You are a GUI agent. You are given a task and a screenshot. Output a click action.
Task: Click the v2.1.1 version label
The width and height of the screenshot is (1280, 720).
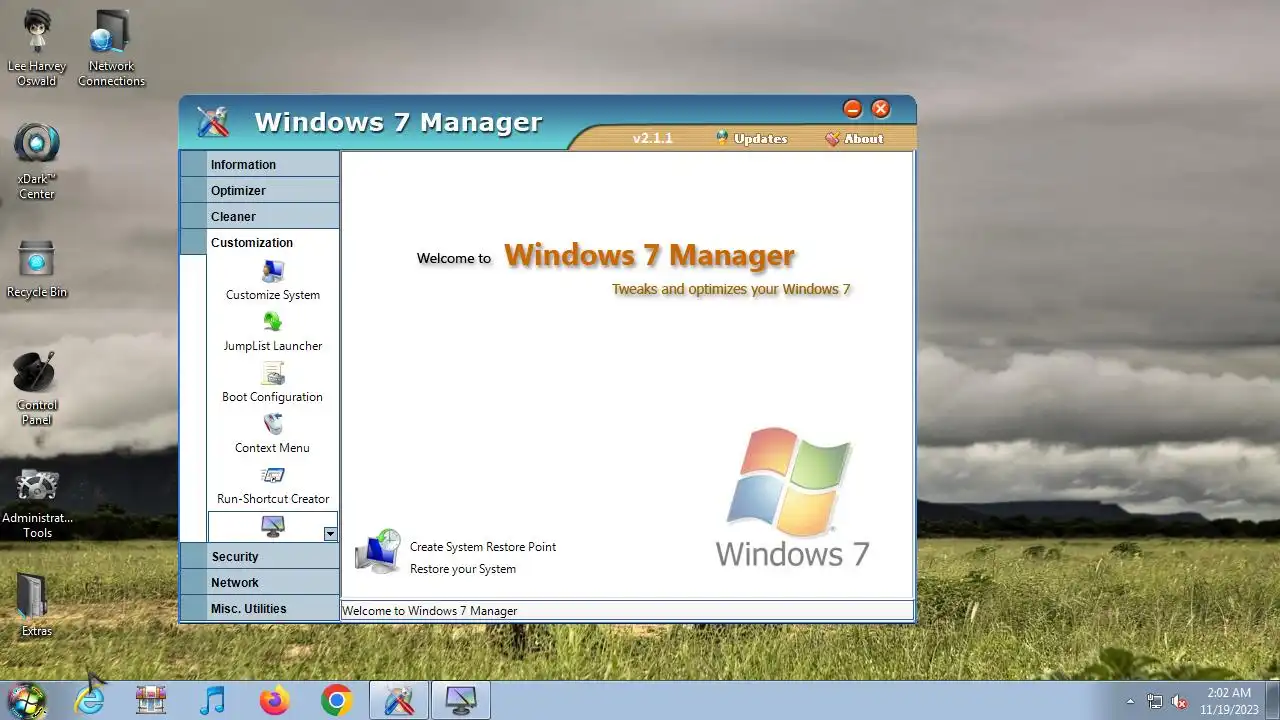tap(653, 139)
